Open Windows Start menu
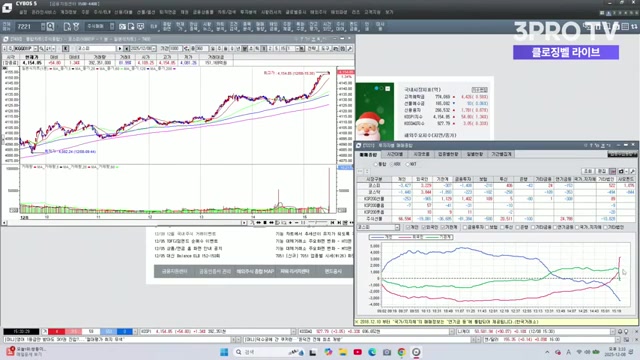This screenshot has height=360, width=640. [x=224, y=352]
